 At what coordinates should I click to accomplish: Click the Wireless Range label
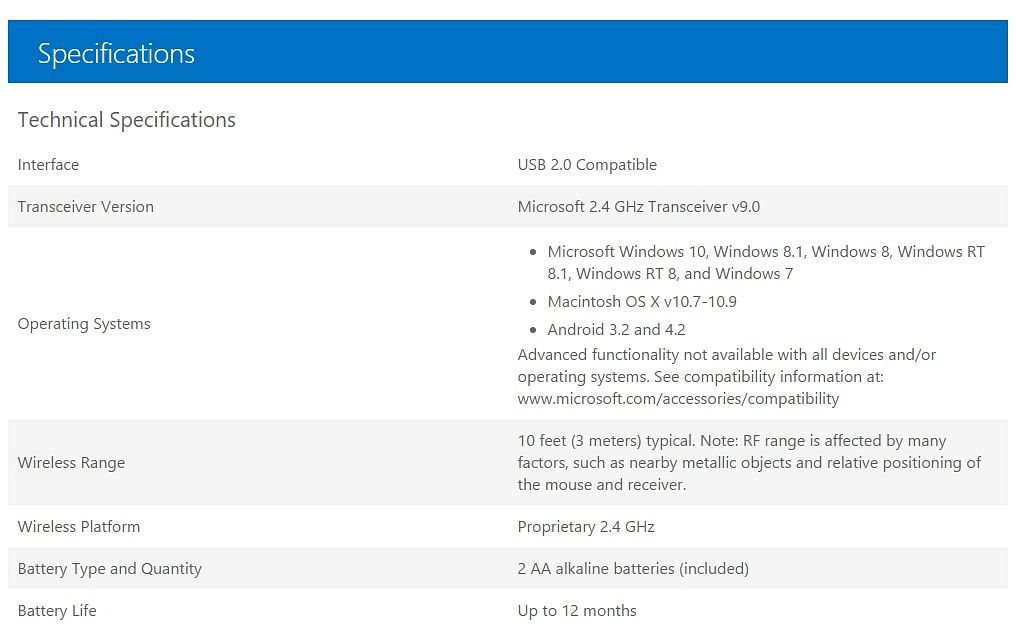click(71, 463)
